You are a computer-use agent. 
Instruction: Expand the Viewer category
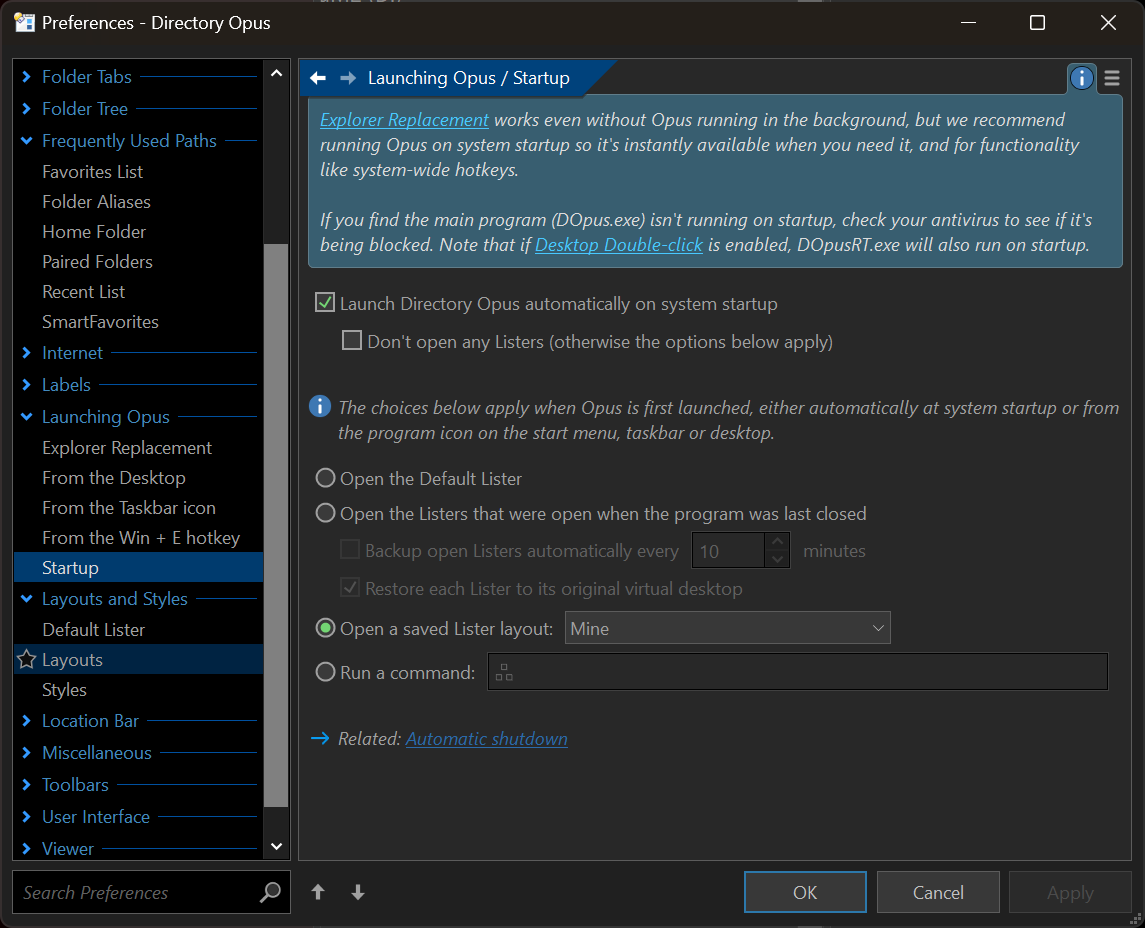(x=27, y=848)
